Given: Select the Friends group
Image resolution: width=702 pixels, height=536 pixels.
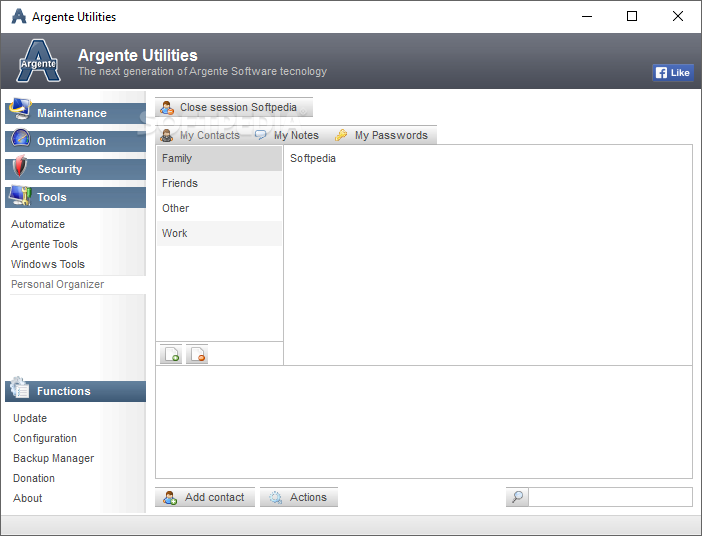Looking at the screenshot, I should pyautogui.click(x=219, y=184).
